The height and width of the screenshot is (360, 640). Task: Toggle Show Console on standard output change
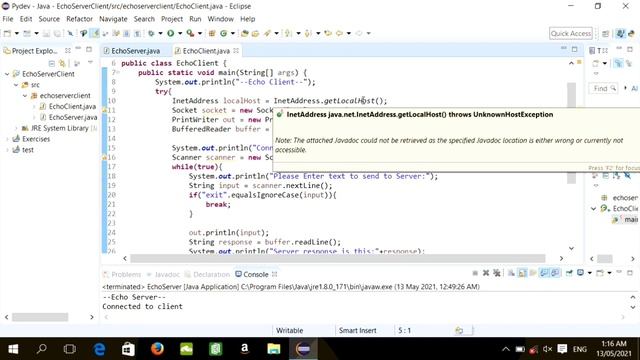(x=544, y=273)
